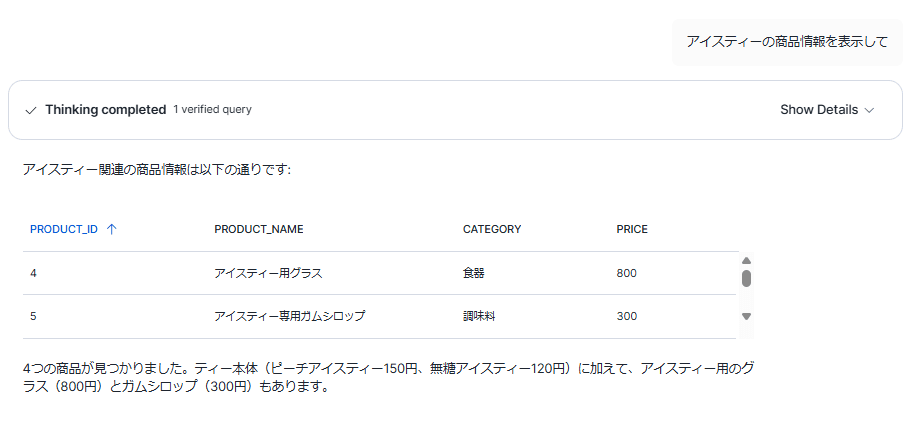
Task: Click the user message bubble about アイスティー
Action: (x=786, y=42)
